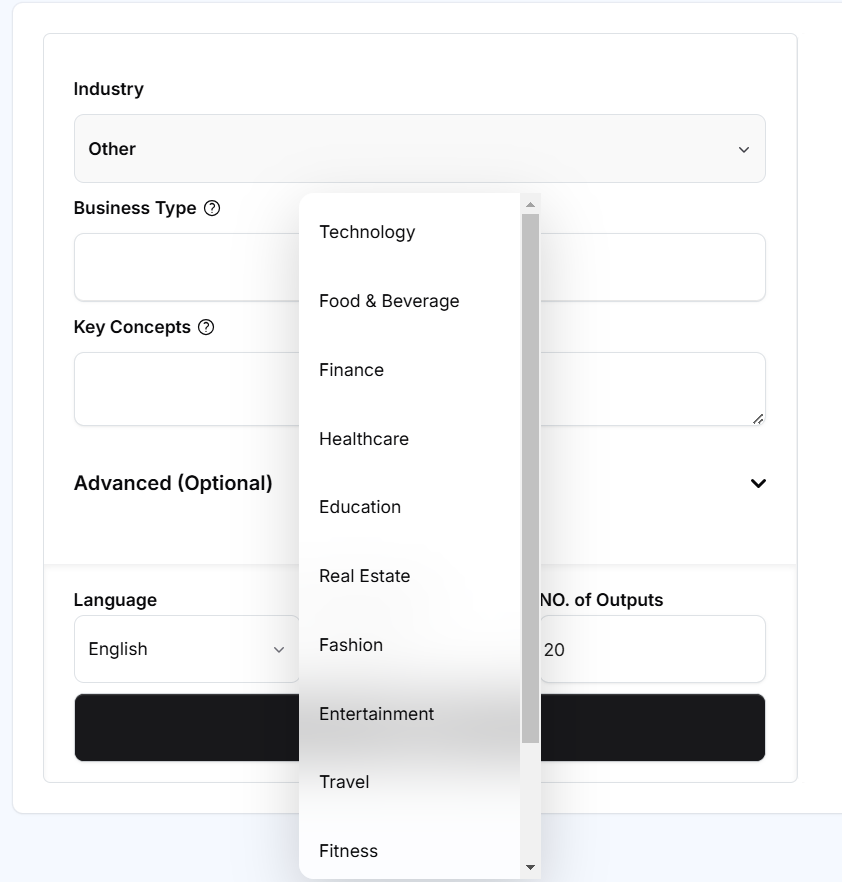Choose the Healthcare industry option

click(x=363, y=439)
